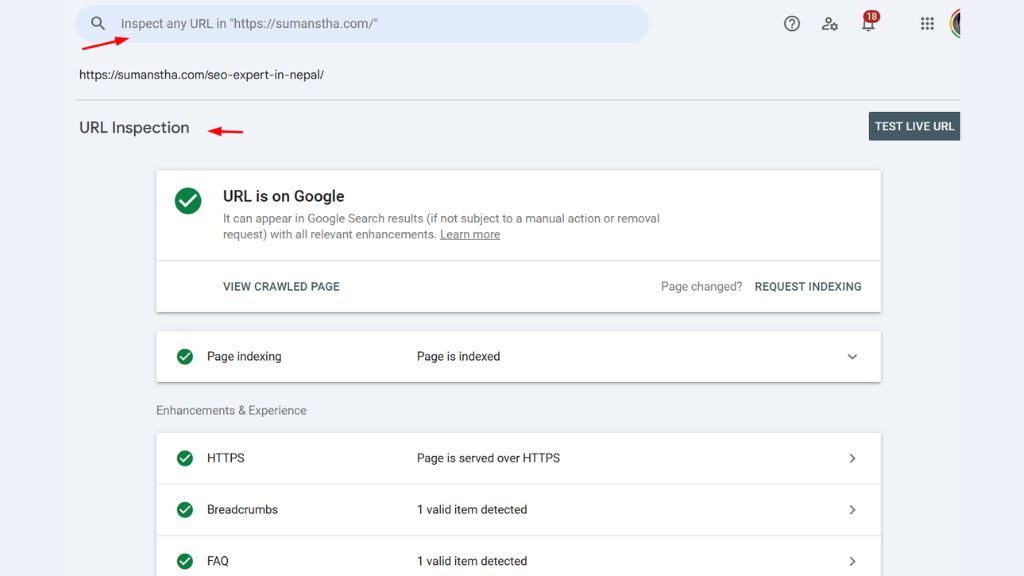Click Breadcrumbs label
Viewport: 1024px width, 576px height.
point(242,509)
